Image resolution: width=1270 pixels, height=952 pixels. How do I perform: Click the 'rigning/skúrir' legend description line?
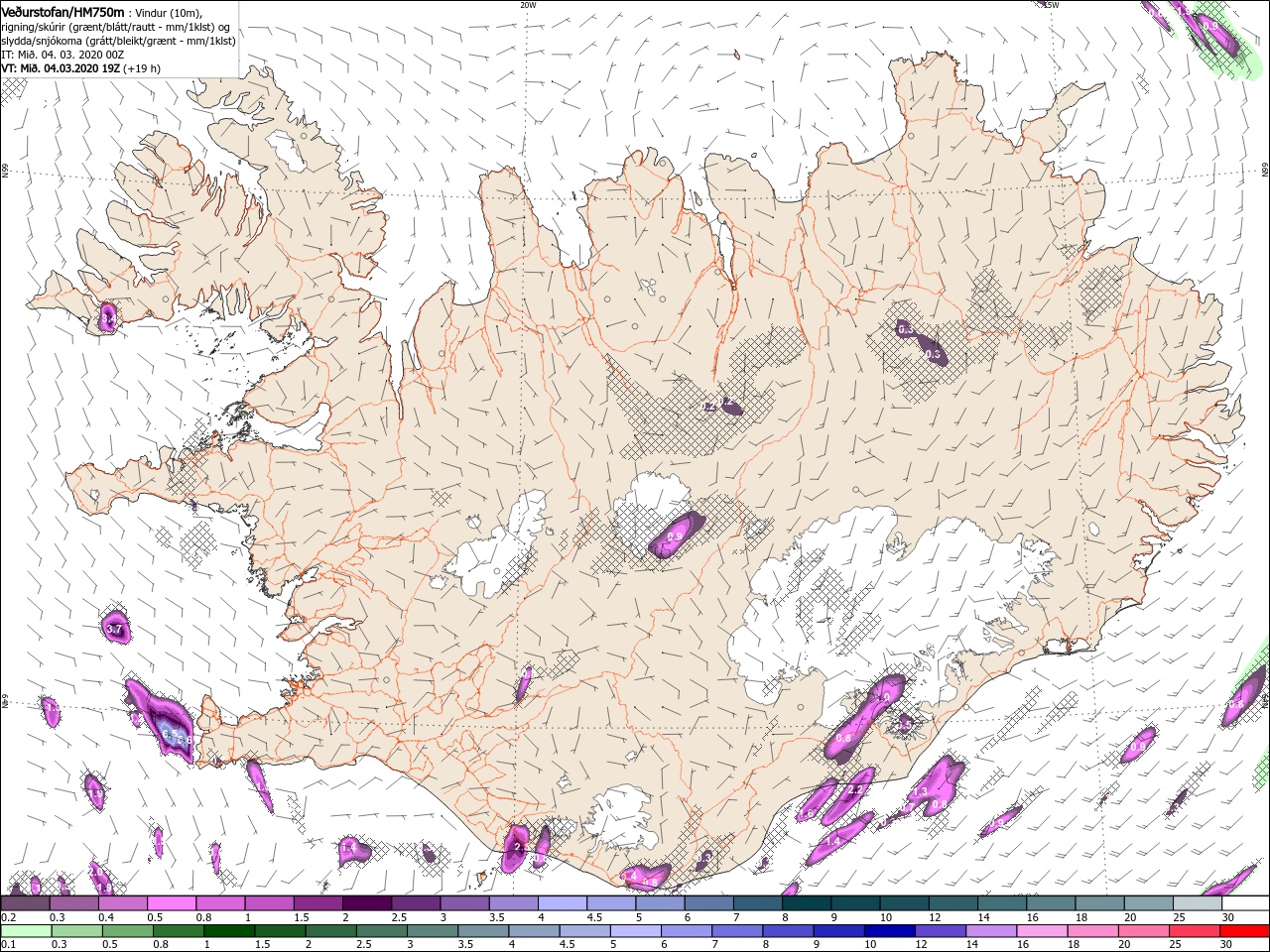(x=116, y=27)
